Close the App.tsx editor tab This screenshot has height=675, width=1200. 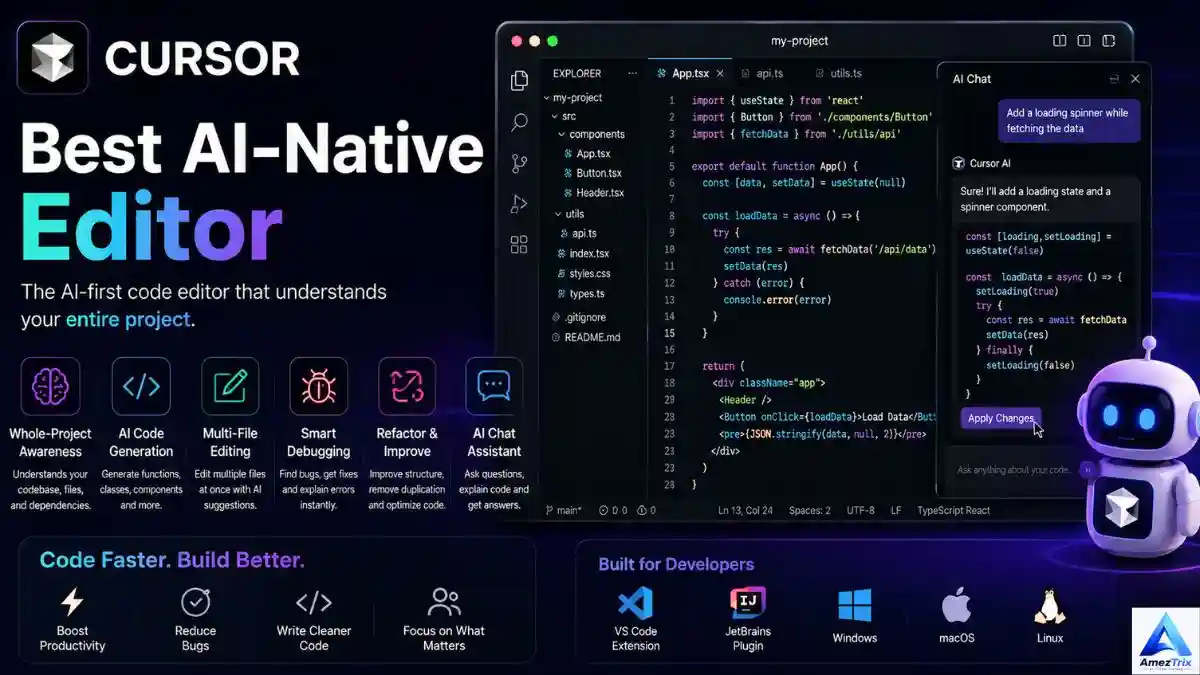pyautogui.click(x=720, y=74)
